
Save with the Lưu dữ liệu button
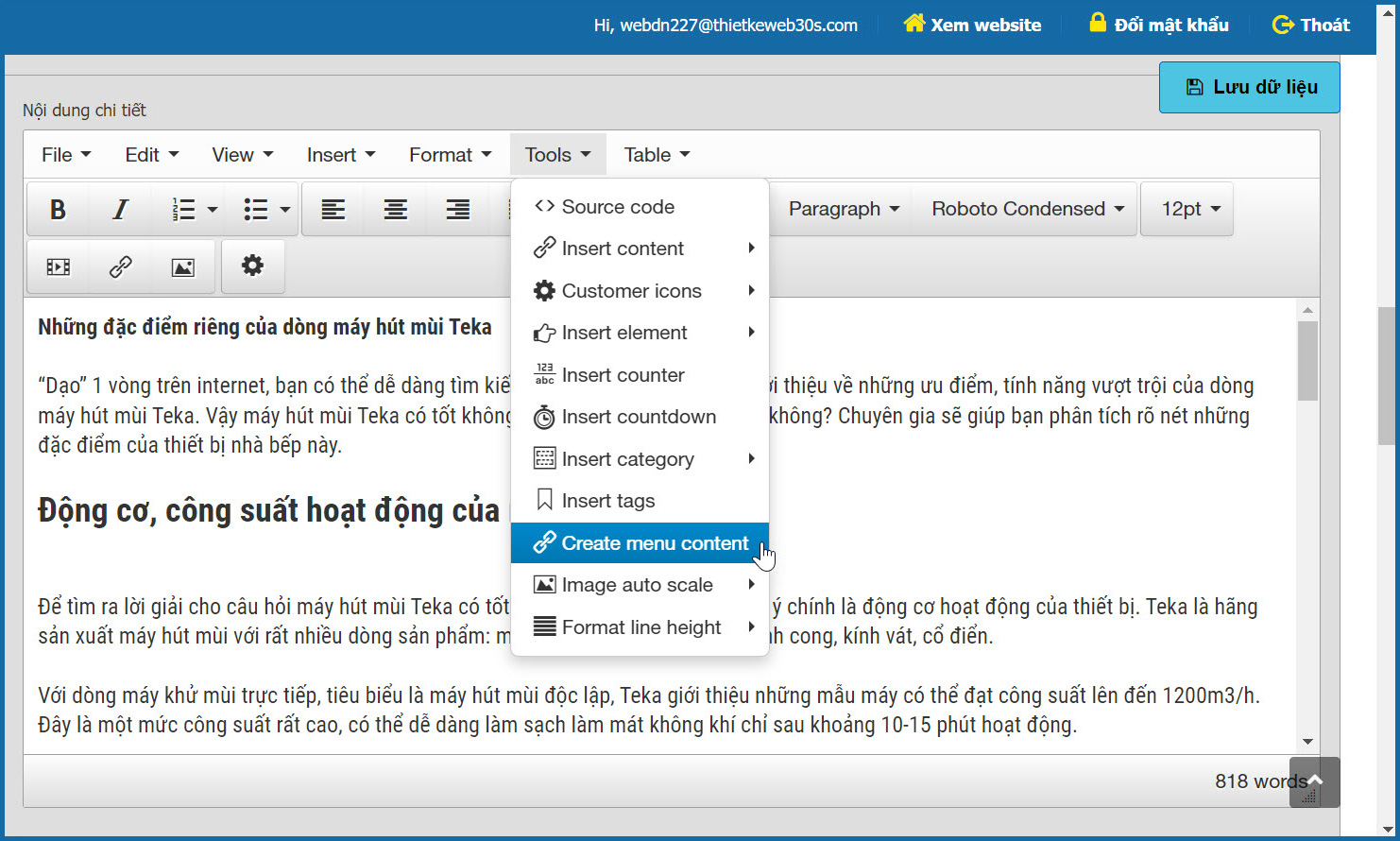tap(1249, 87)
